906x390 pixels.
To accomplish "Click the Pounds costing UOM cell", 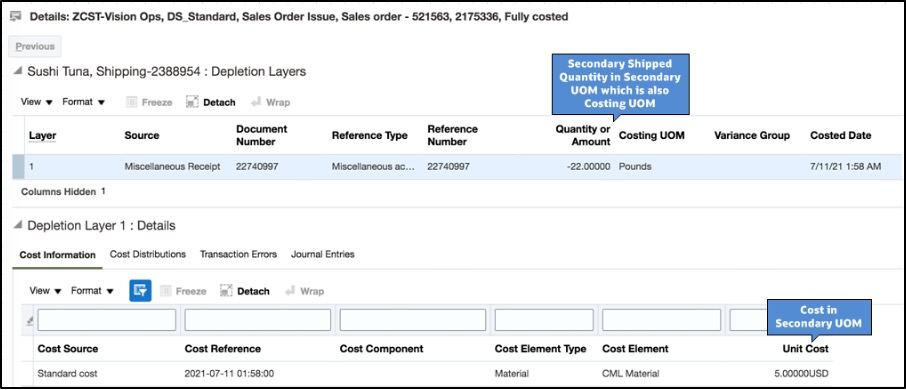I will point(635,166).
